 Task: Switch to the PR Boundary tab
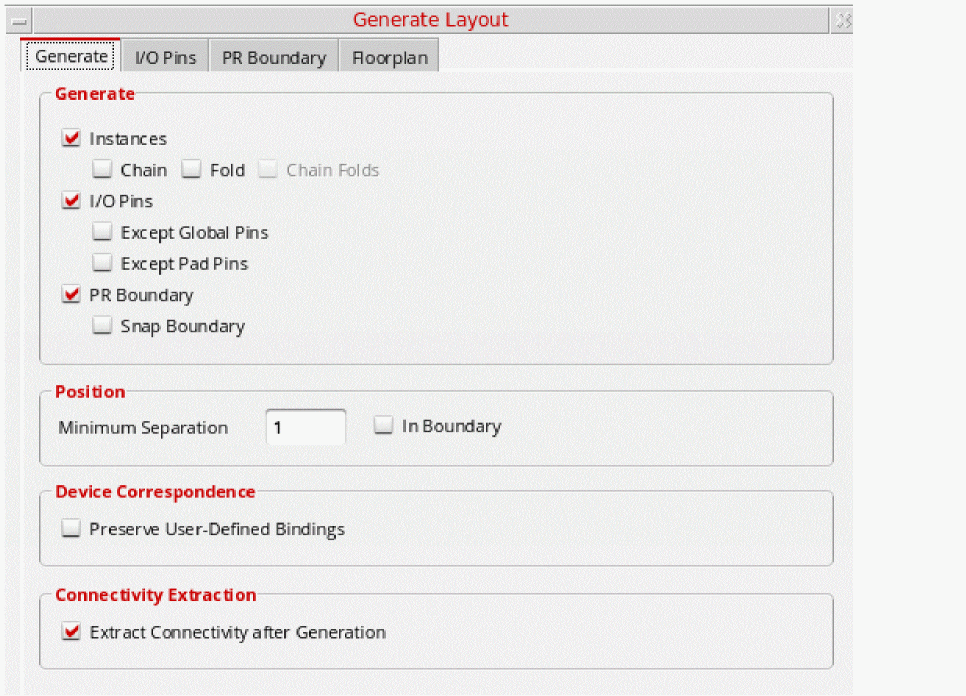tap(274, 58)
